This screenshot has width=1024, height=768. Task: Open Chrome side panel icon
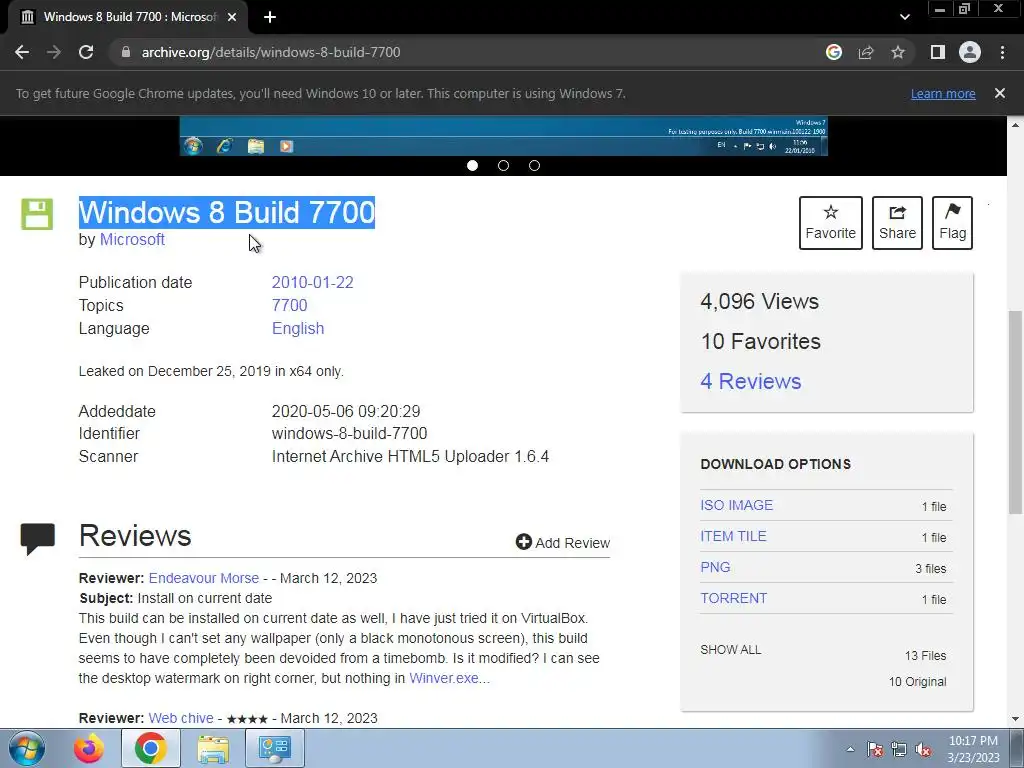pyautogui.click(x=938, y=52)
